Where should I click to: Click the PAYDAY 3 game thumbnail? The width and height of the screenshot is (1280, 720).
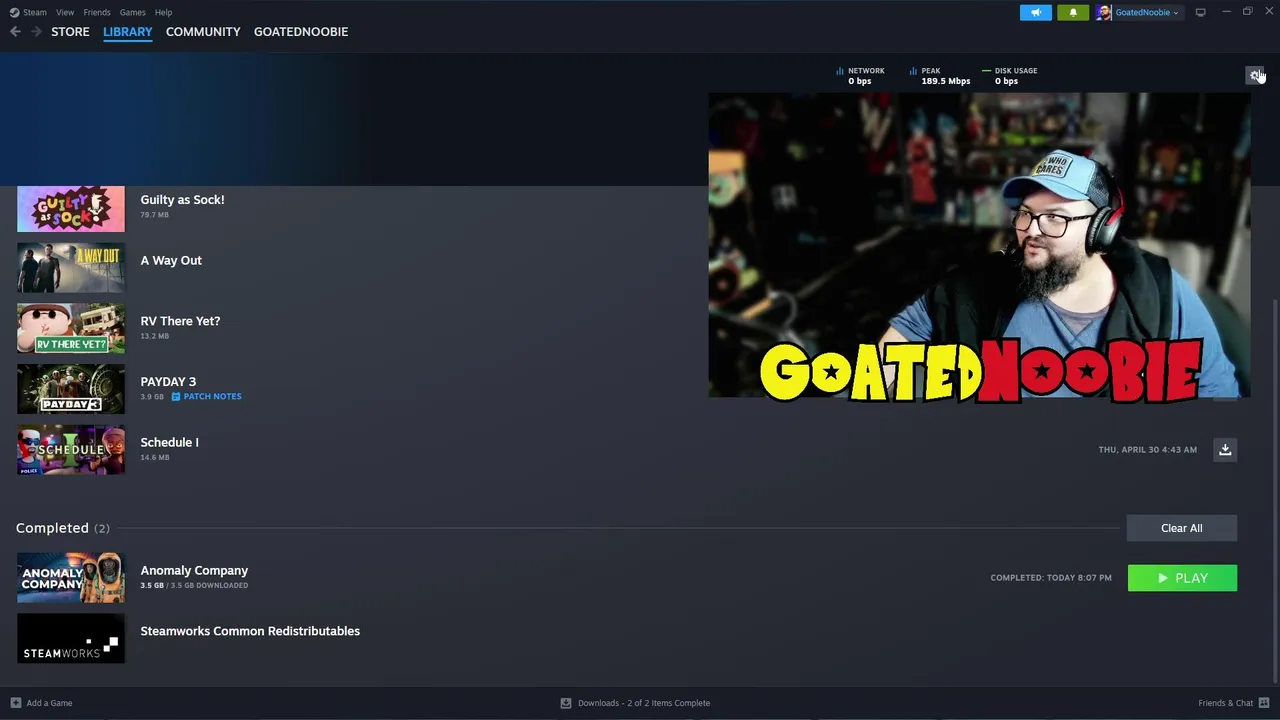pyautogui.click(x=71, y=389)
